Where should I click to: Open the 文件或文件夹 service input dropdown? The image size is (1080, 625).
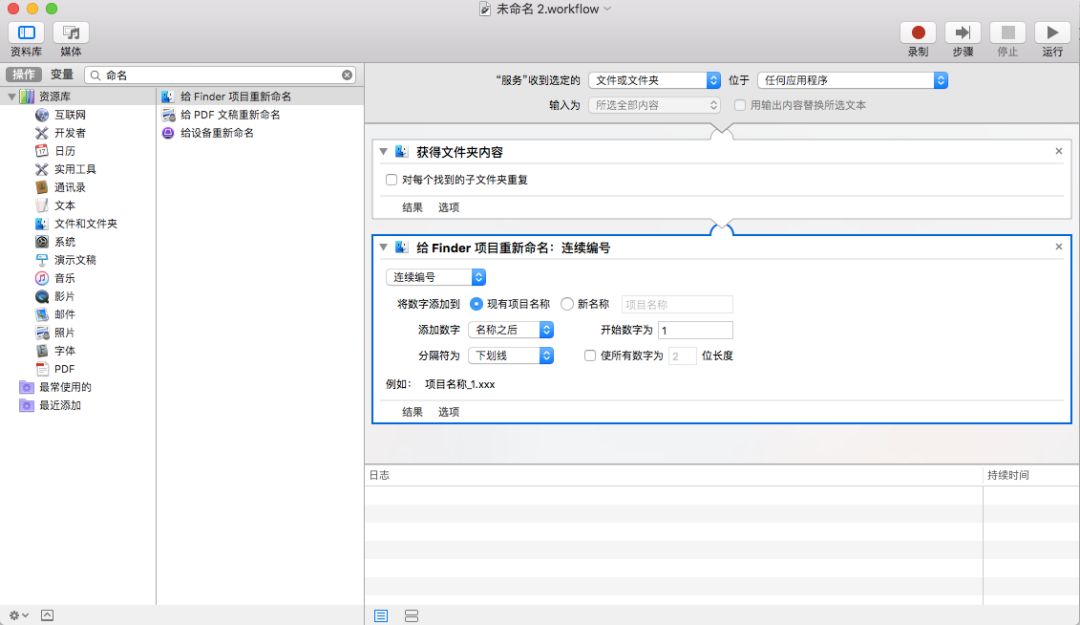(654, 80)
